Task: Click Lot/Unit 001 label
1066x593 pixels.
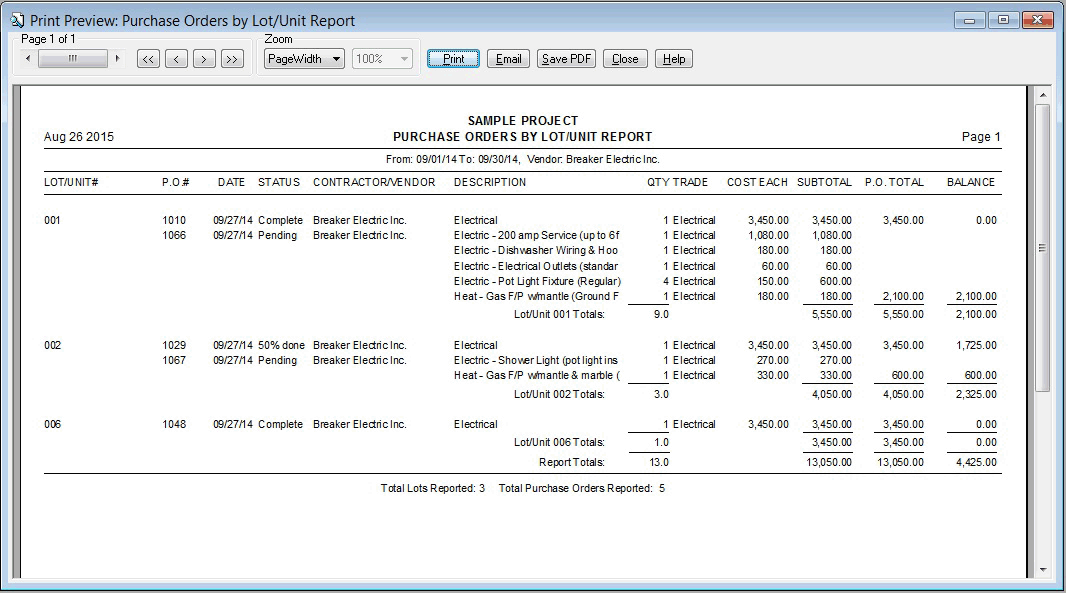Action: [52, 220]
